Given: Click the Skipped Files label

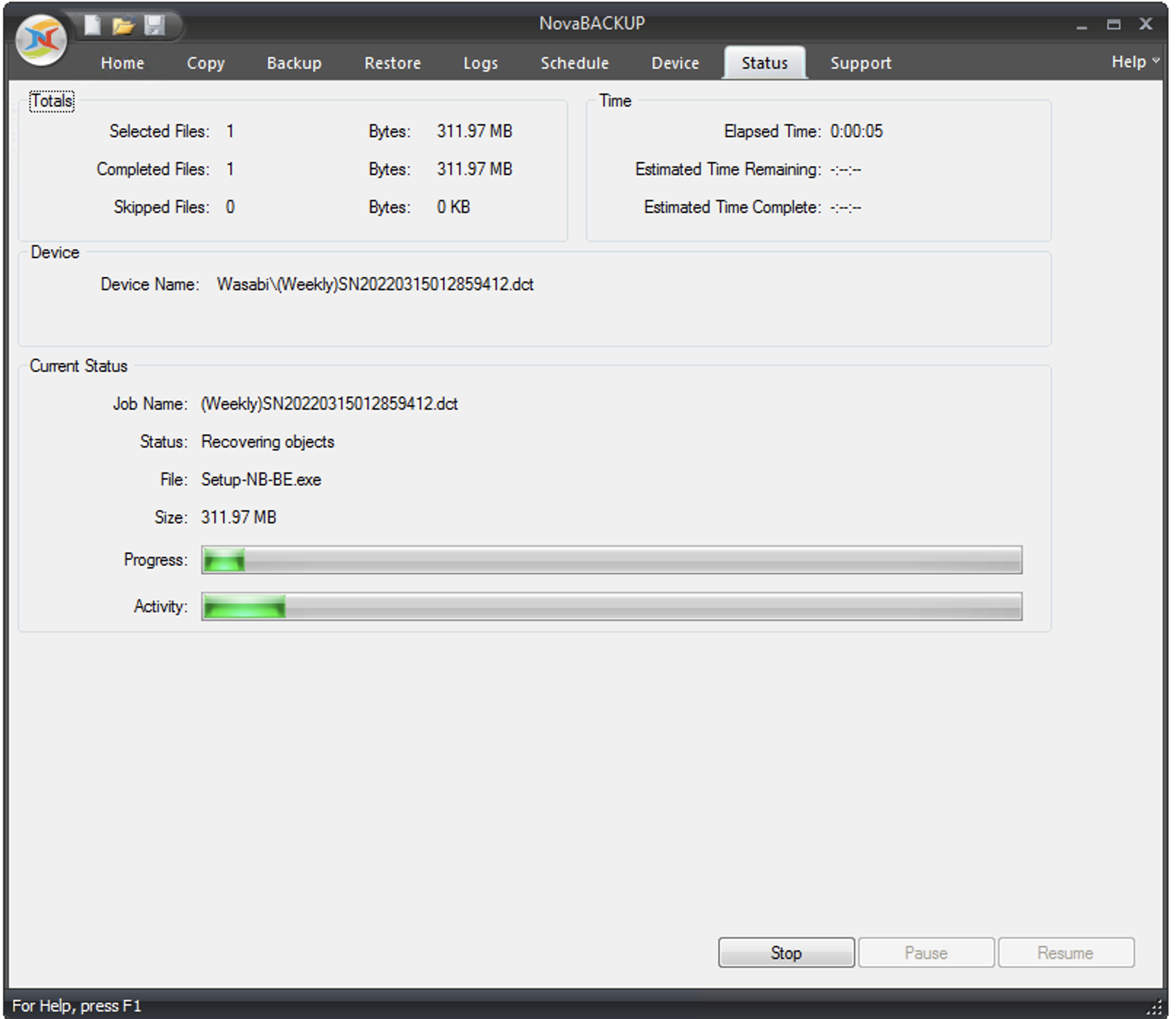Looking at the screenshot, I should pos(162,207).
